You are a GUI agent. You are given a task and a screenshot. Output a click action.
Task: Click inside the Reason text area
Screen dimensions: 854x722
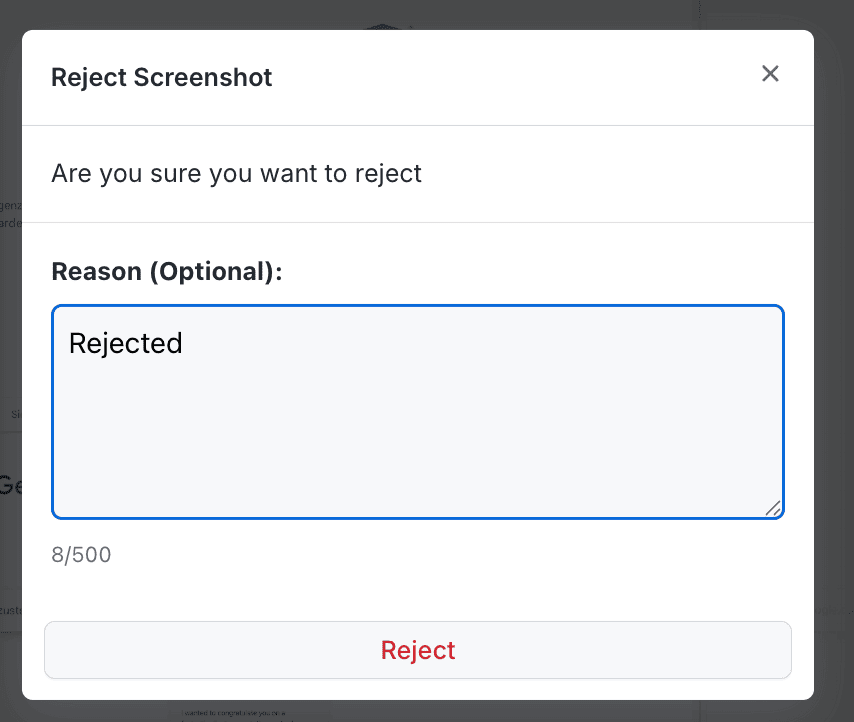click(x=417, y=420)
